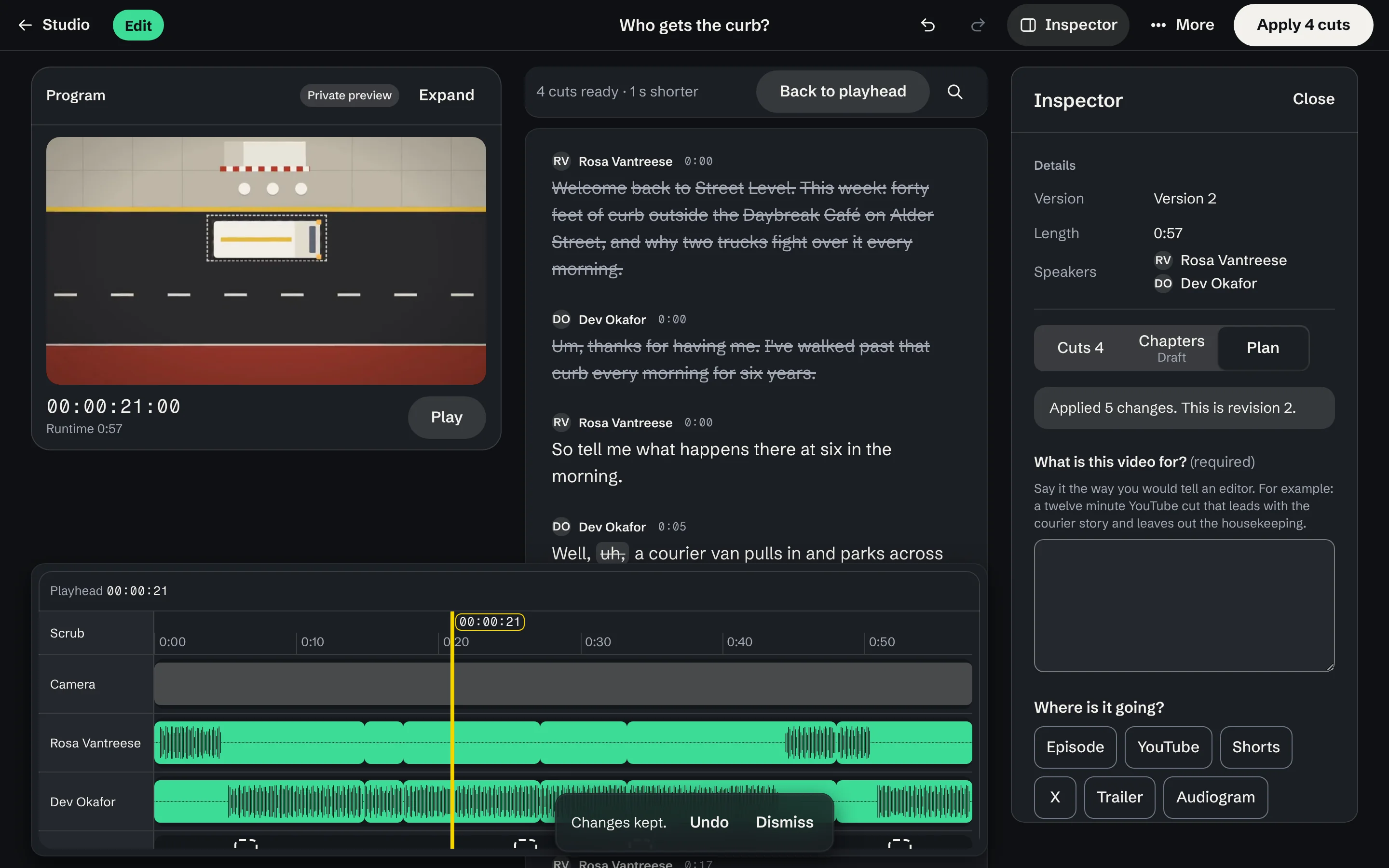1389x868 pixels.
Task: Select the Episode destination chip
Action: 1075,747
